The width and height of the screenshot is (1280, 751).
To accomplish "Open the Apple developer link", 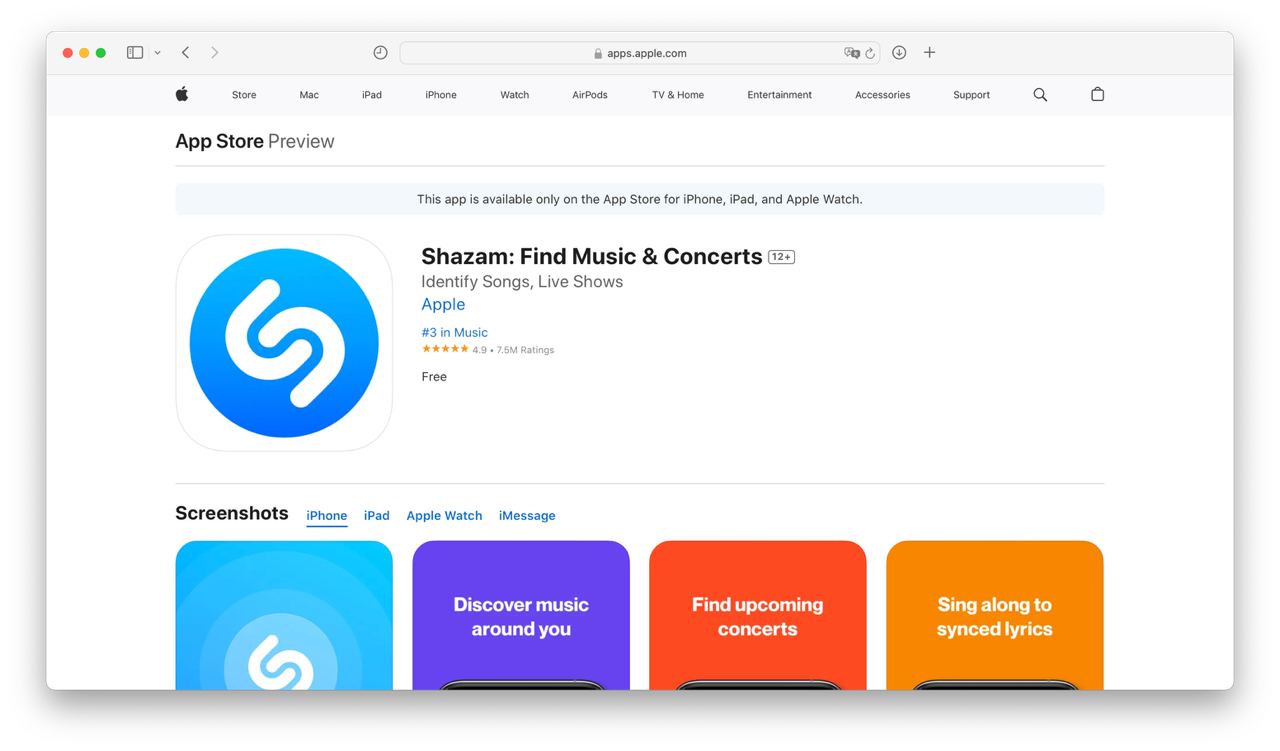I will 443,305.
